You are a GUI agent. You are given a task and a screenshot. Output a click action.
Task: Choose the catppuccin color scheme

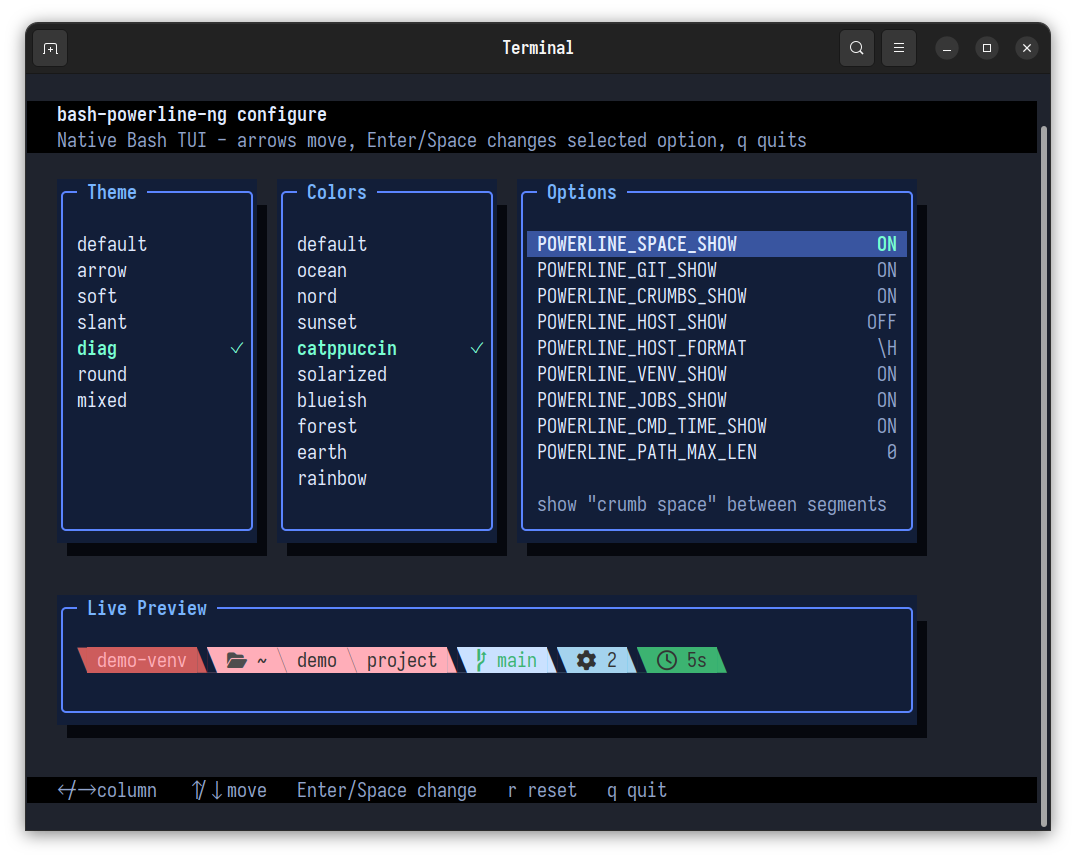tap(347, 349)
